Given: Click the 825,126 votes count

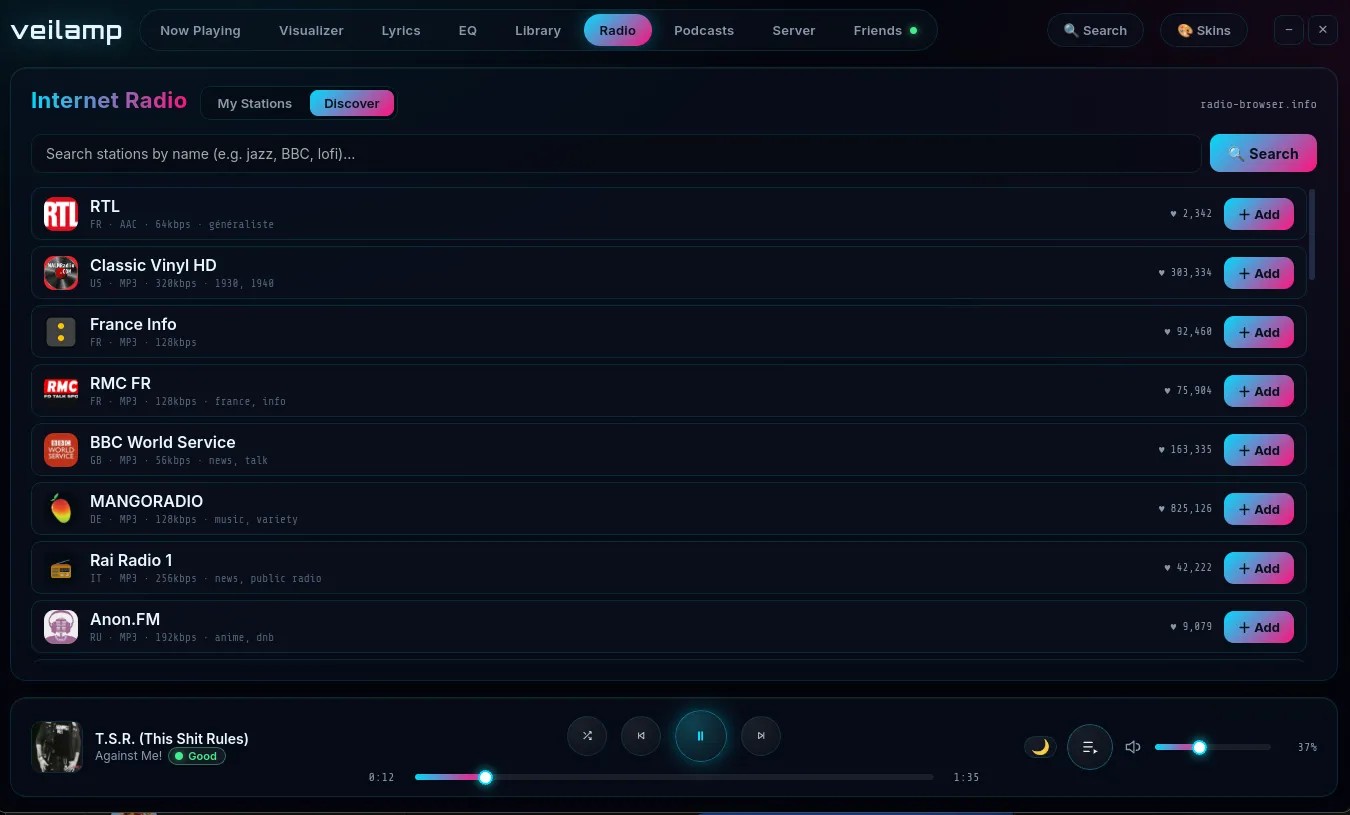Looking at the screenshot, I should 1185,509.
